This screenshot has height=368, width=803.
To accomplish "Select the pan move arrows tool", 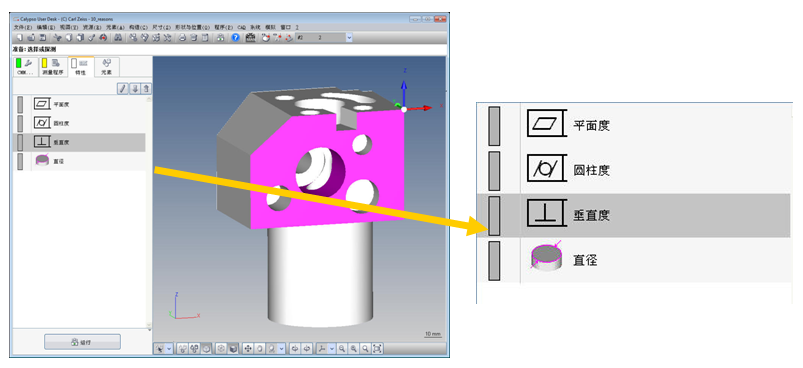I will click(x=248, y=349).
